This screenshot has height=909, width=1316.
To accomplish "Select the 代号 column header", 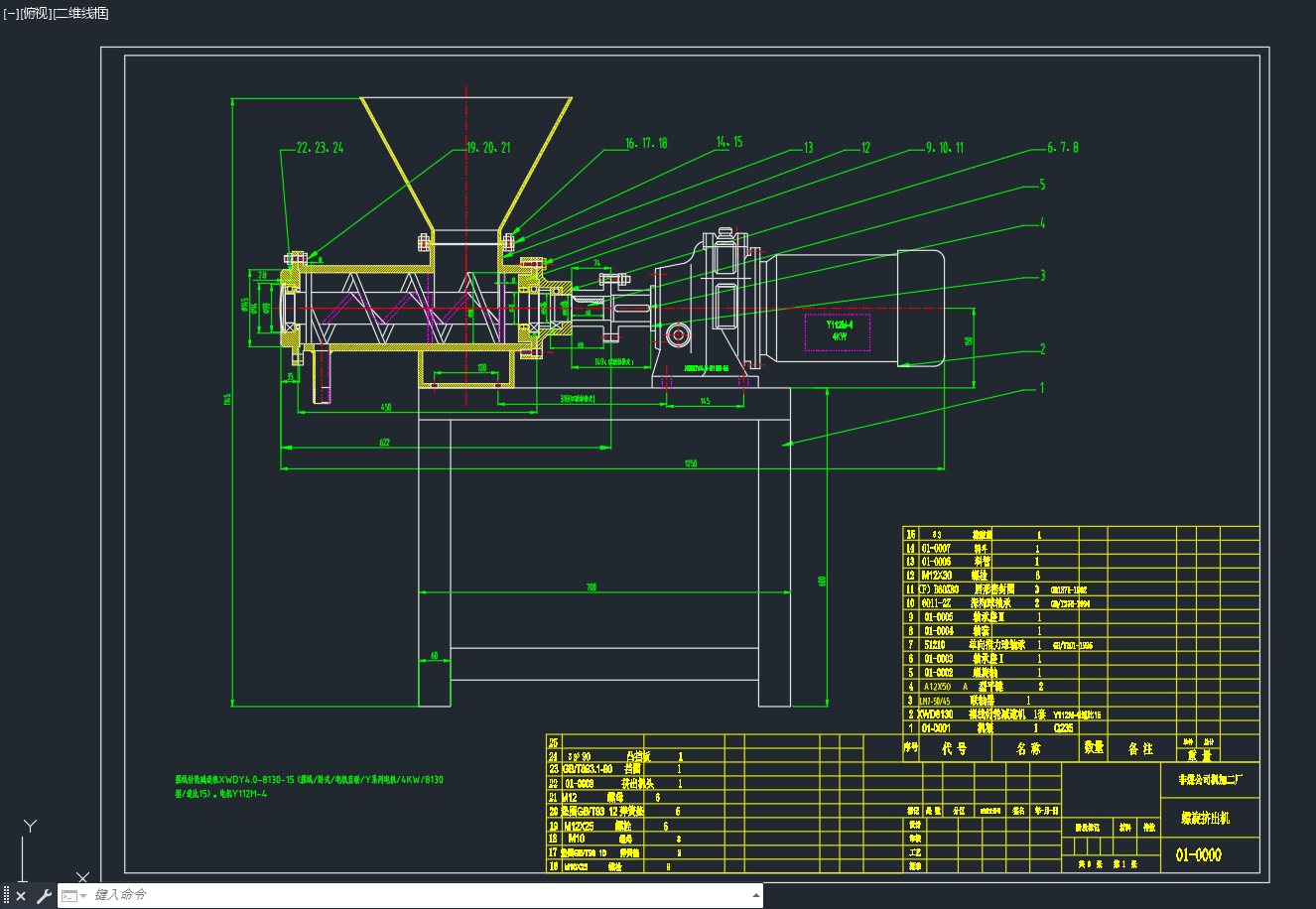I will 954,748.
